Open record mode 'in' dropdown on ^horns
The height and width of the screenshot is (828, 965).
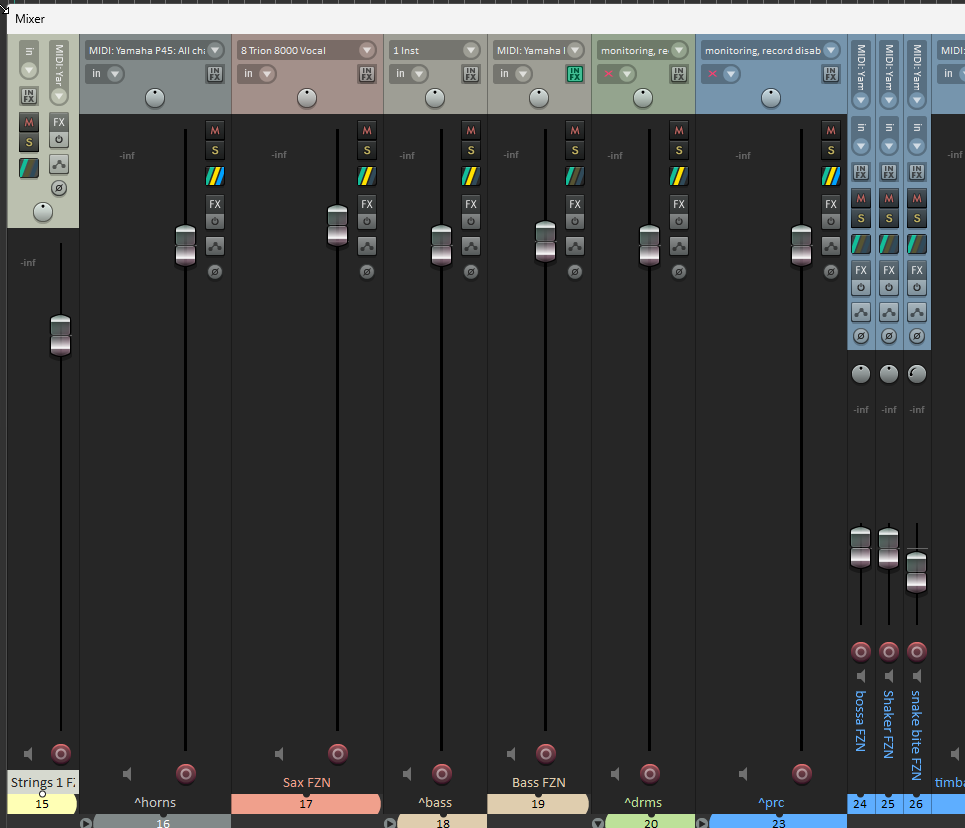click(x=105, y=74)
